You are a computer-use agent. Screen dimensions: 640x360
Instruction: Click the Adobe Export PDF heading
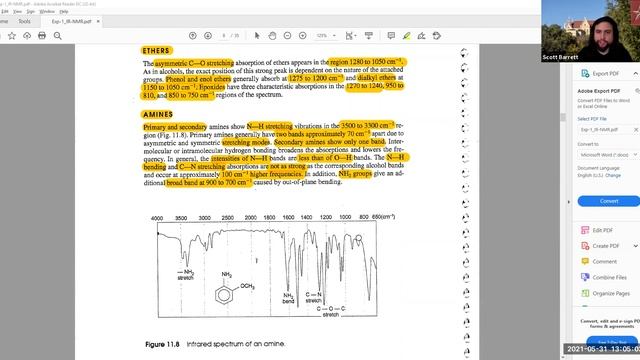click(x=598, y=91)
